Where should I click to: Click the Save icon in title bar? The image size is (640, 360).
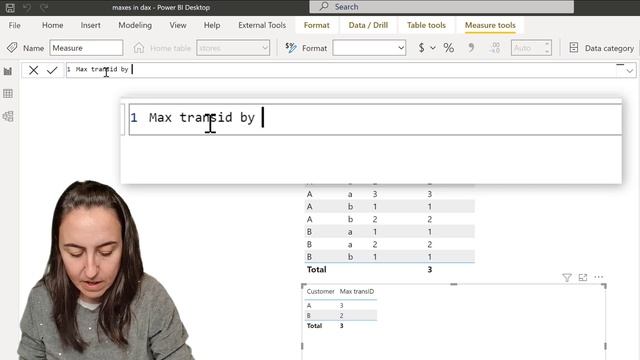[x=10, y=7]
